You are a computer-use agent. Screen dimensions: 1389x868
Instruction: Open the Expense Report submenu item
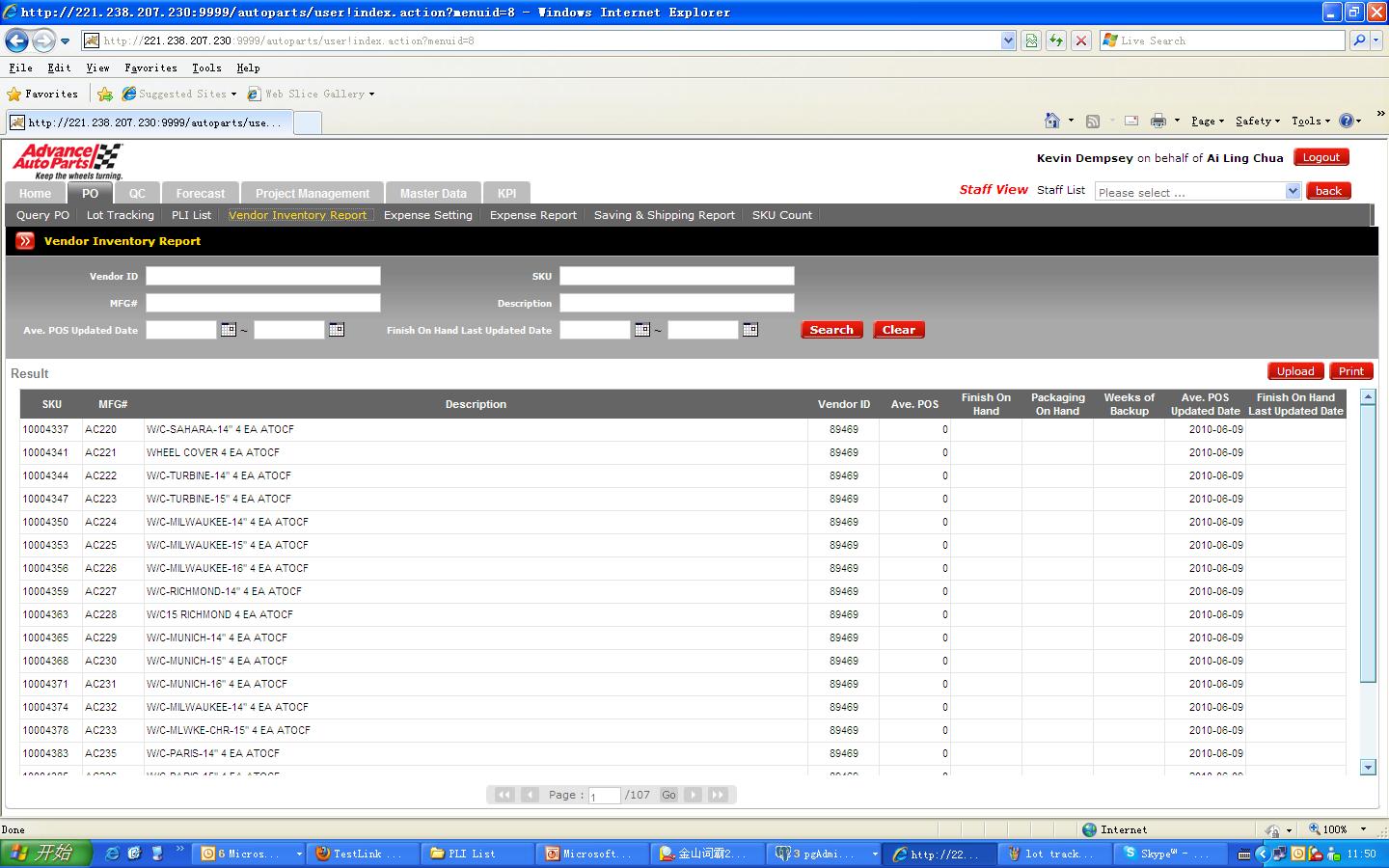pos(532,215)
